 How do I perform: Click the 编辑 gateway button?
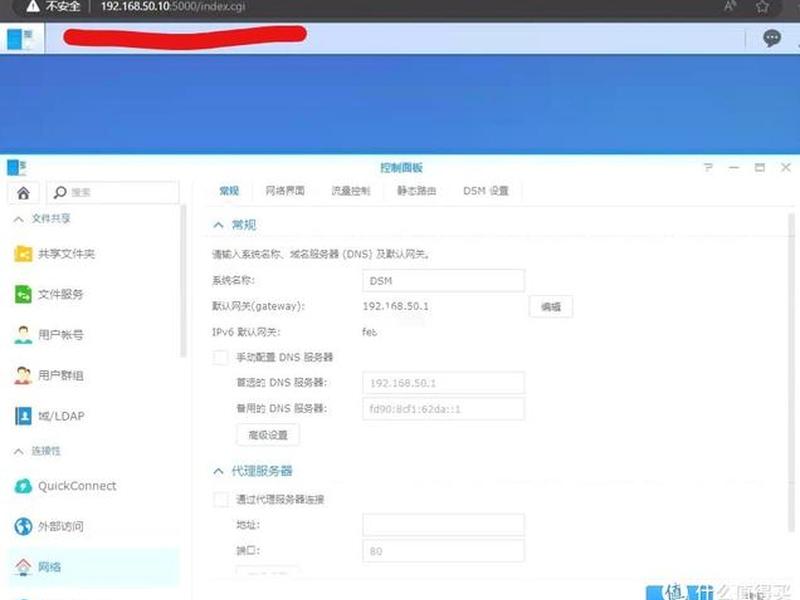pos(551,307)
